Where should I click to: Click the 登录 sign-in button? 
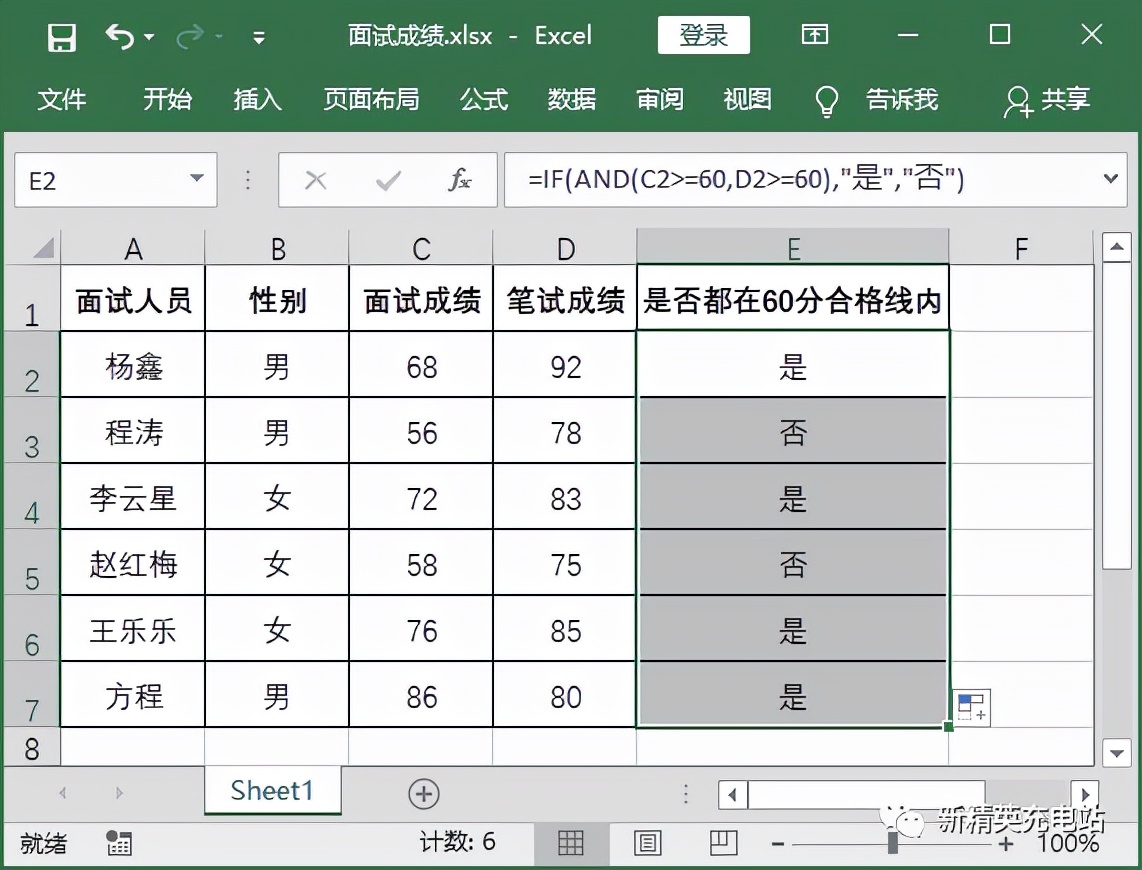pos(703,34)
